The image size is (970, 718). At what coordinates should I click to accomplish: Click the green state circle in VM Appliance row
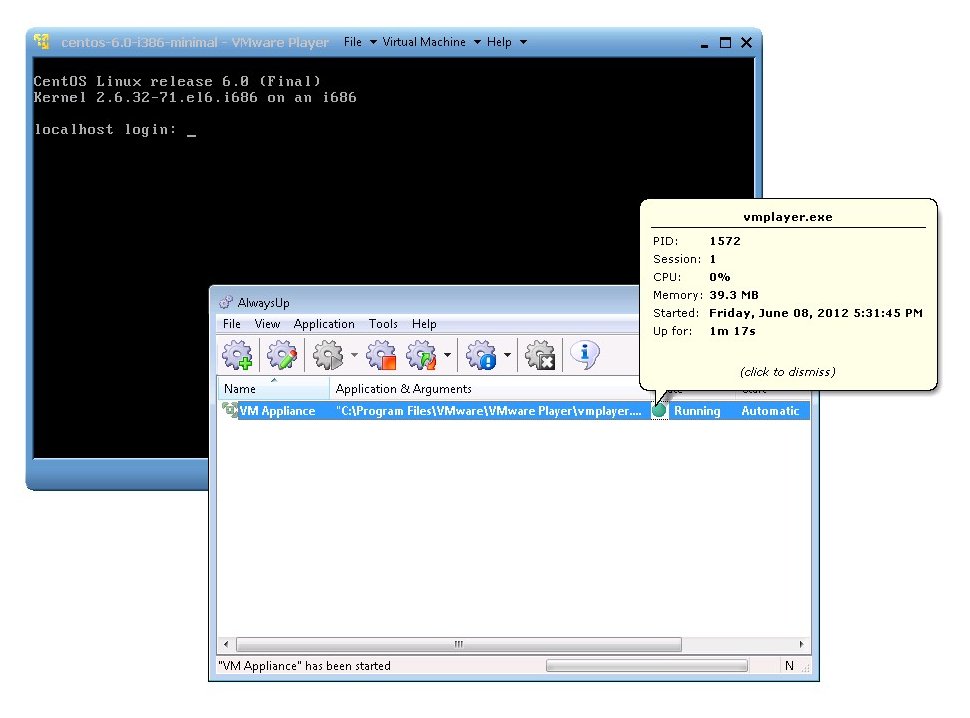(659, 410)
